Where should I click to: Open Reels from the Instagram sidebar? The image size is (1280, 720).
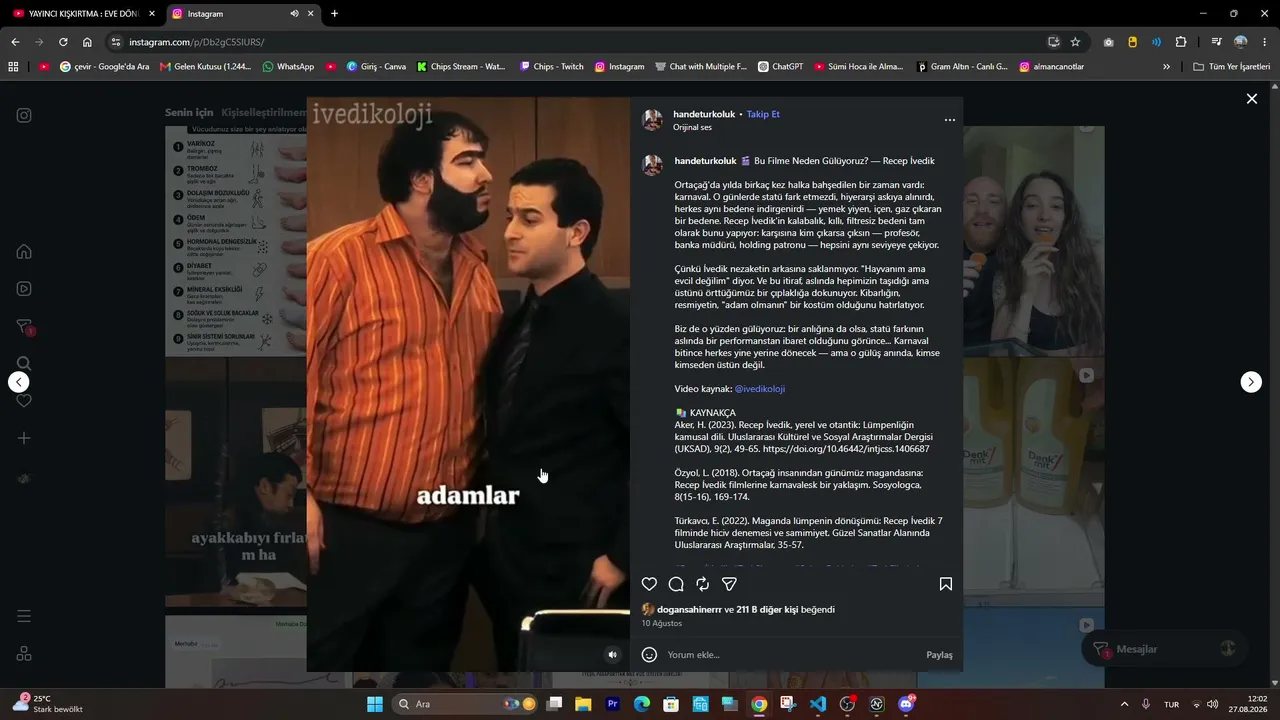pyautogui.click(x=24, y=289)
